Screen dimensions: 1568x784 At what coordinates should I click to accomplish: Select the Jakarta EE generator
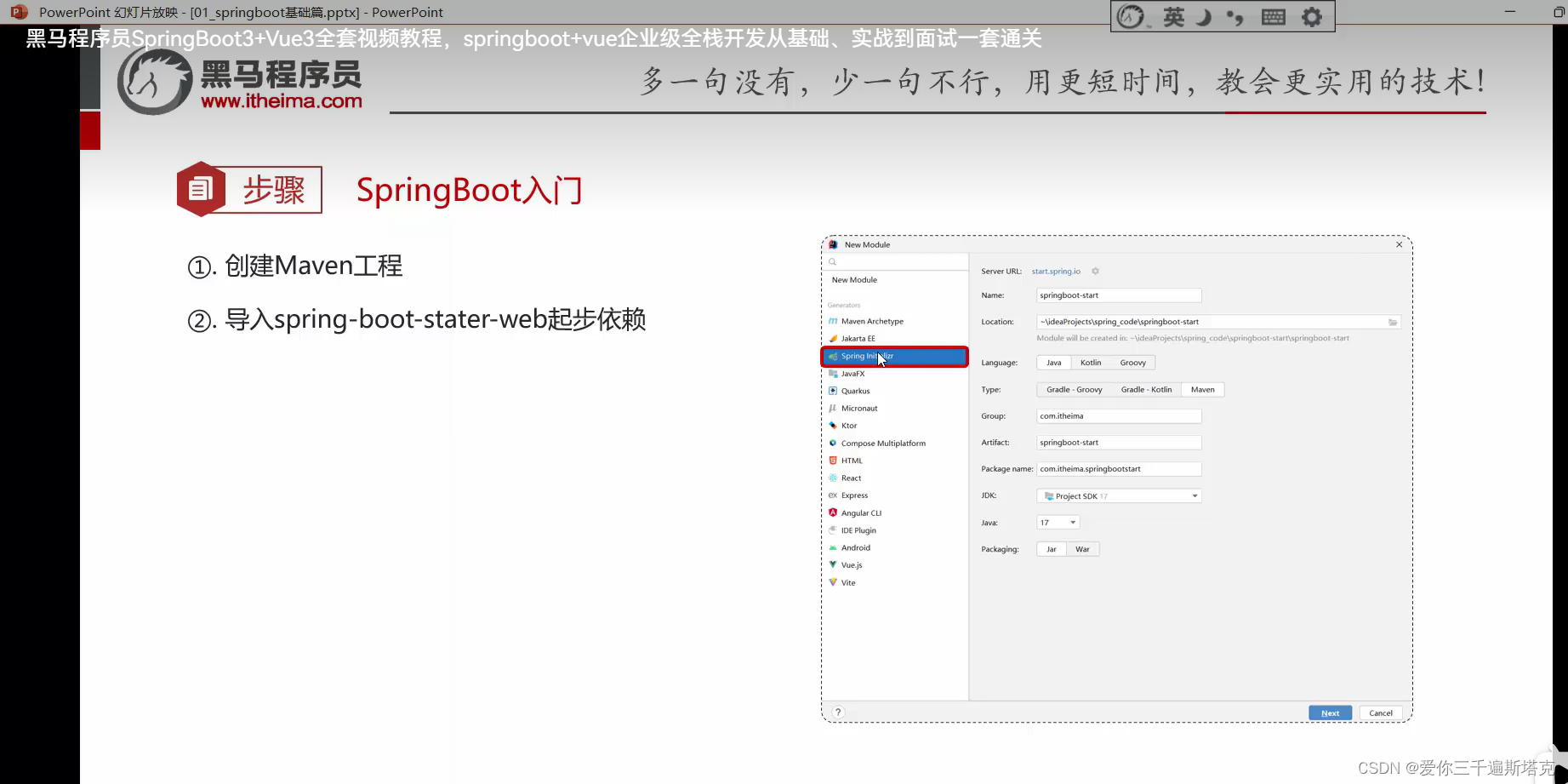858,338
